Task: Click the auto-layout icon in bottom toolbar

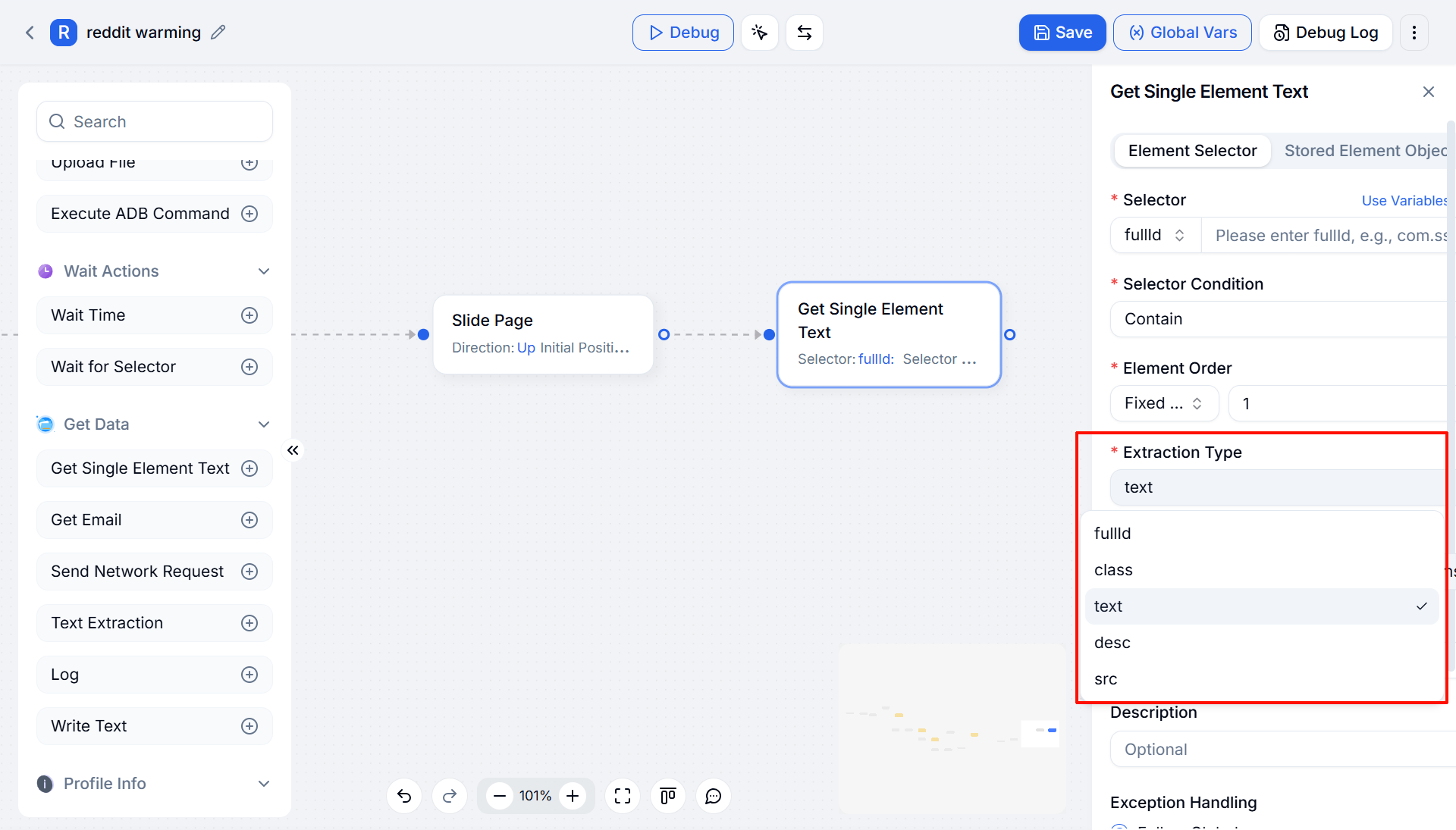Action: click(x=668, y=796)
